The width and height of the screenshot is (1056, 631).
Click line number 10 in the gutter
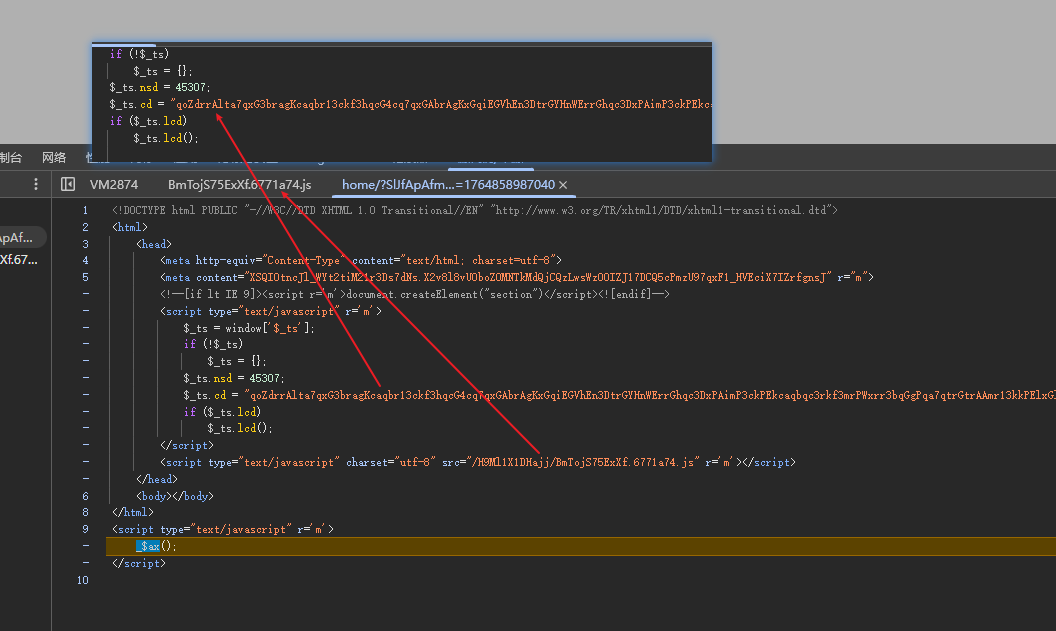click(83, 580)
